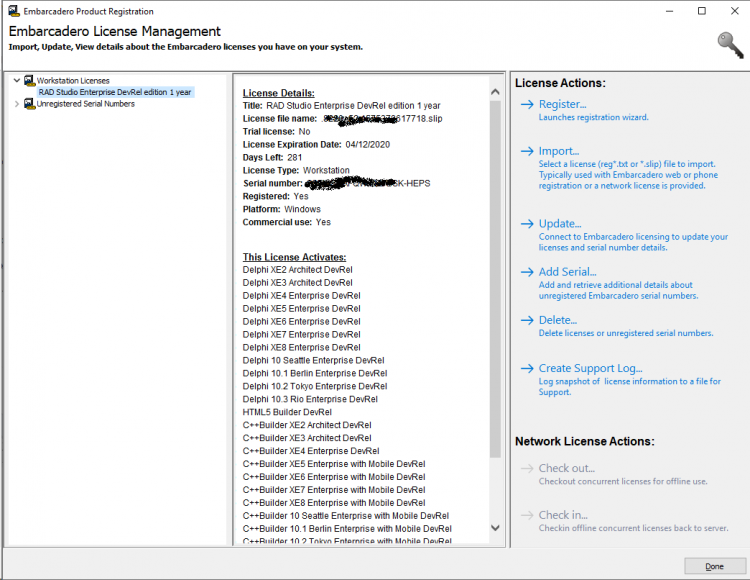Click the Unregistered Serial Numbers folder icon

30,104
